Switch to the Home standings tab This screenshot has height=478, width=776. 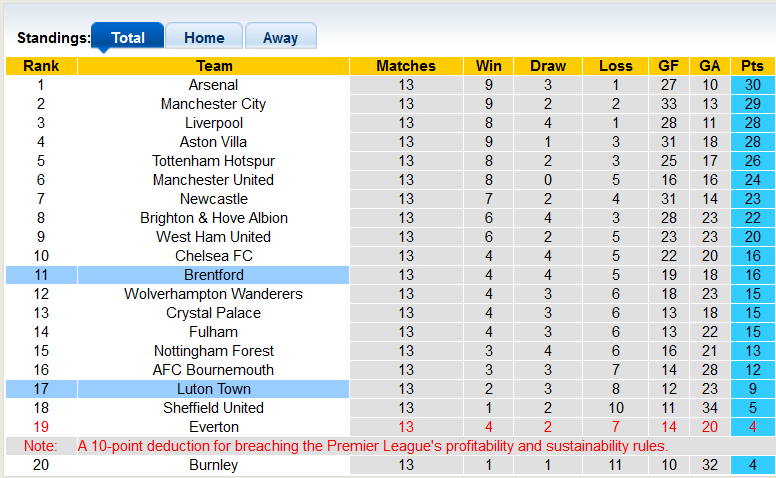[204, 38]
